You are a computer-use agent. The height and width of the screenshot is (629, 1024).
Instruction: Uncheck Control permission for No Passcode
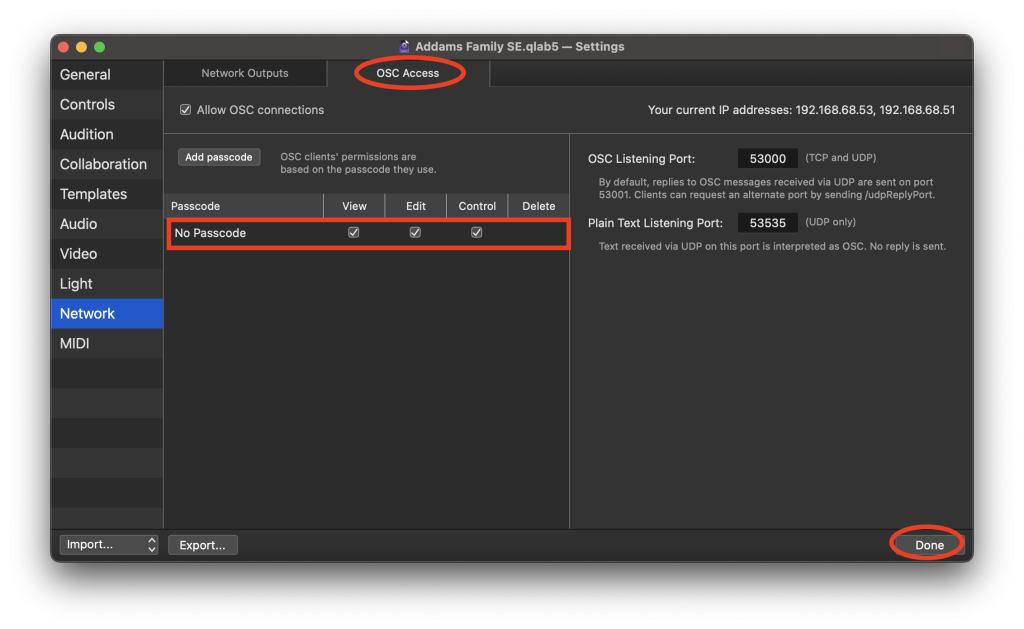[477, 233]
